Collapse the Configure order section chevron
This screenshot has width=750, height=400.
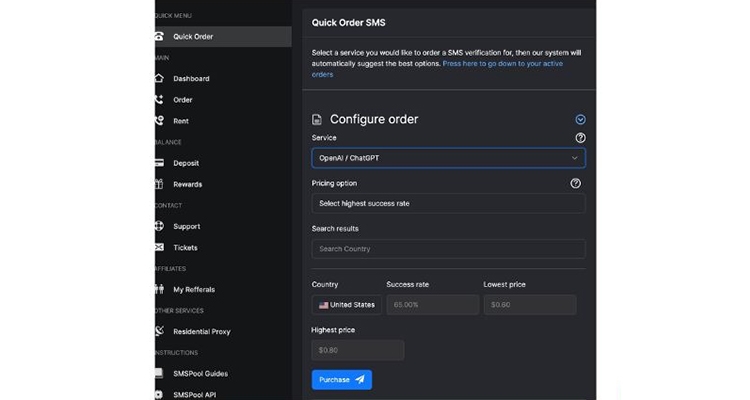[x=580, y=119]
